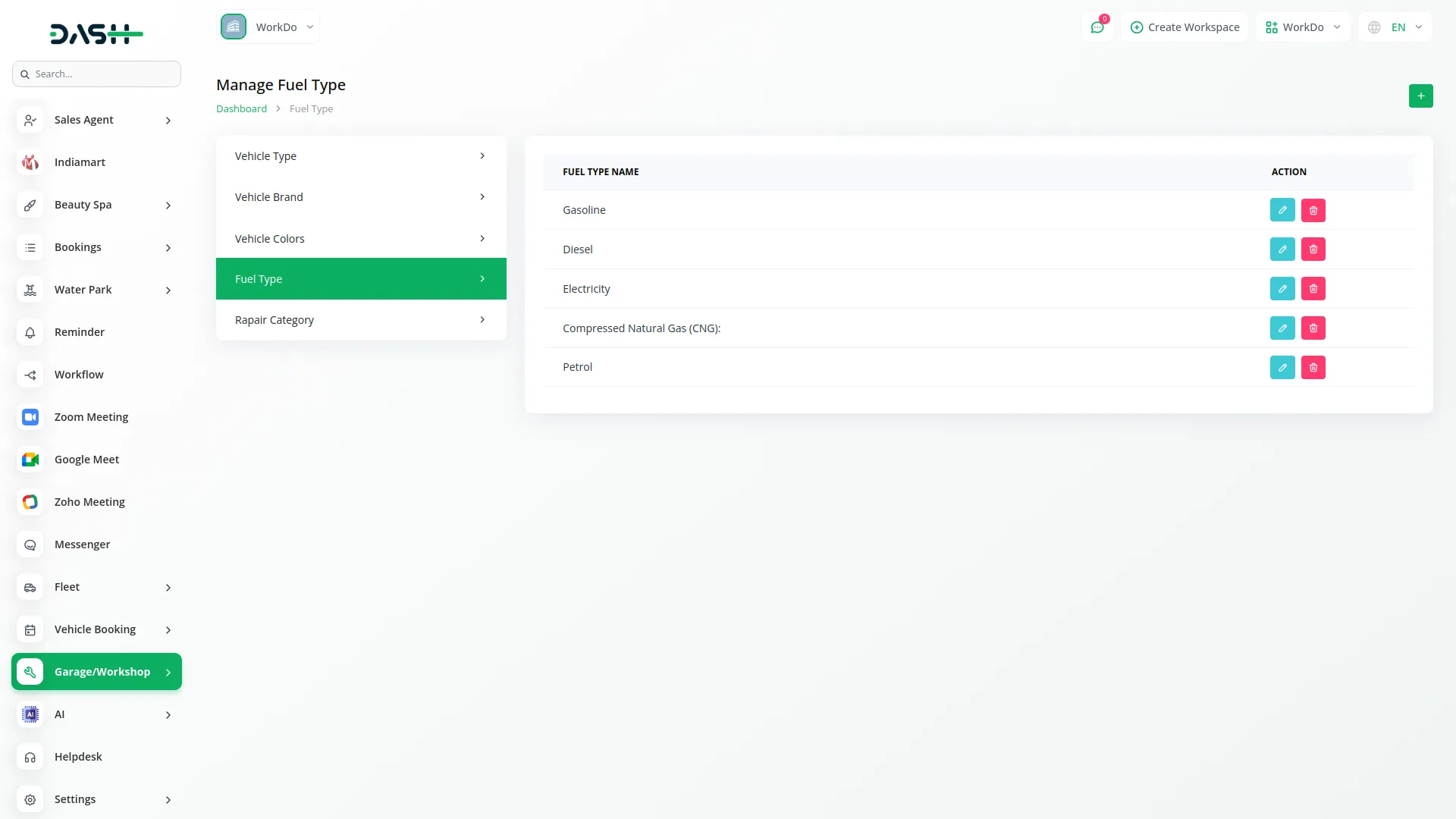Click the edit icon for Gasoline
Screen dimensions: 1456x819
pyautogui.click(x=1282, y=210)
